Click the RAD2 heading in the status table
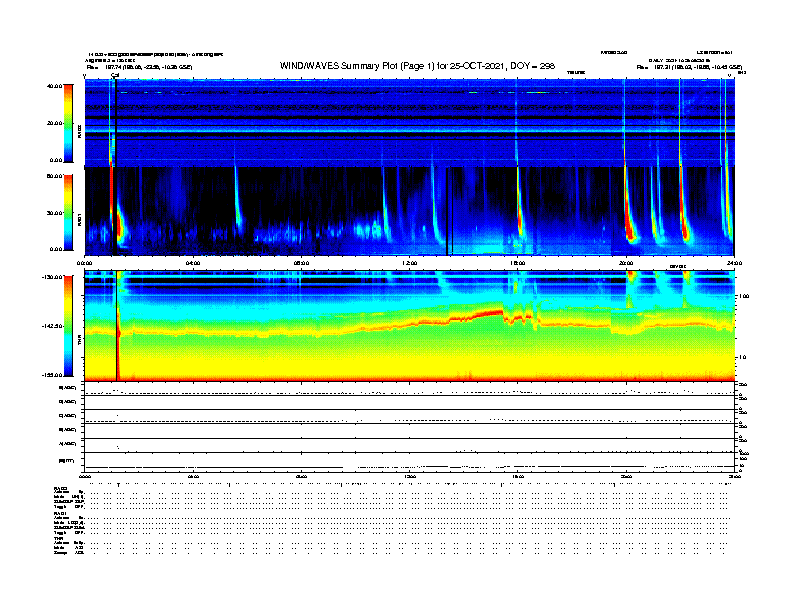This screenshot has width=792, height=612. 60,489
